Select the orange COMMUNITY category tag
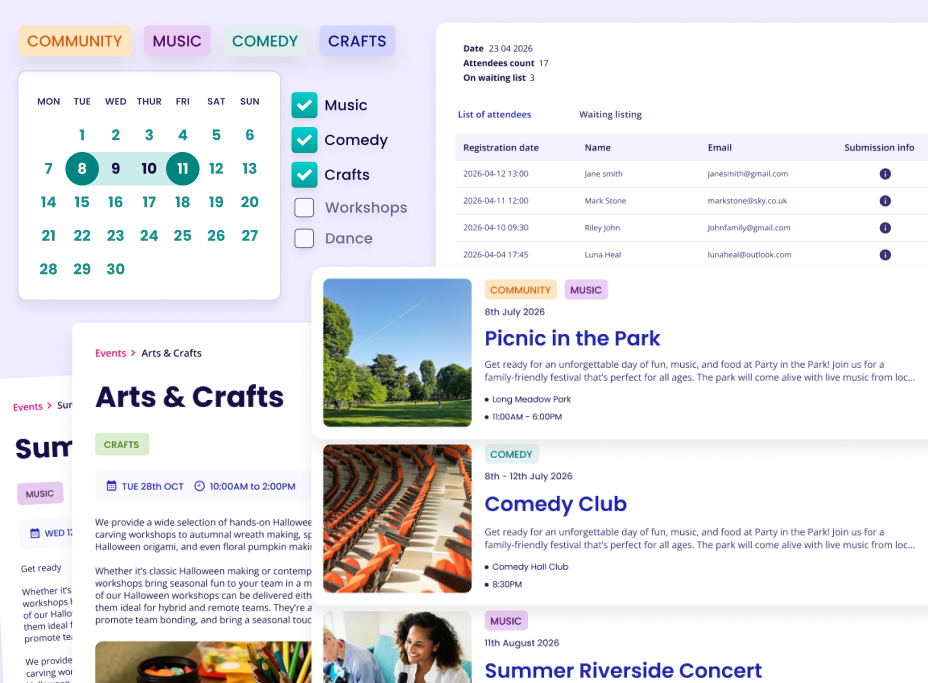 point(75,41)
